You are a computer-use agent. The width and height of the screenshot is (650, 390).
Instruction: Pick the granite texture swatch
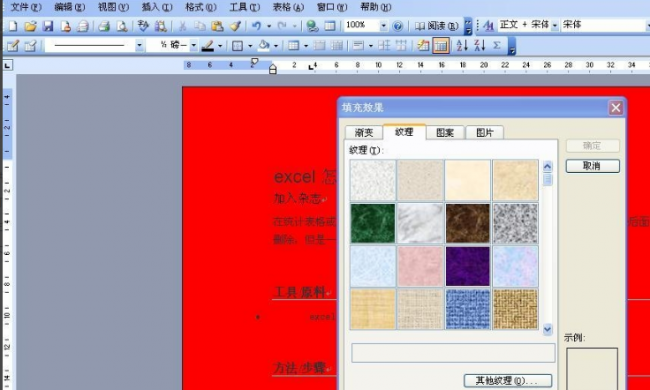pyautogui.click(x=515, y=223)
